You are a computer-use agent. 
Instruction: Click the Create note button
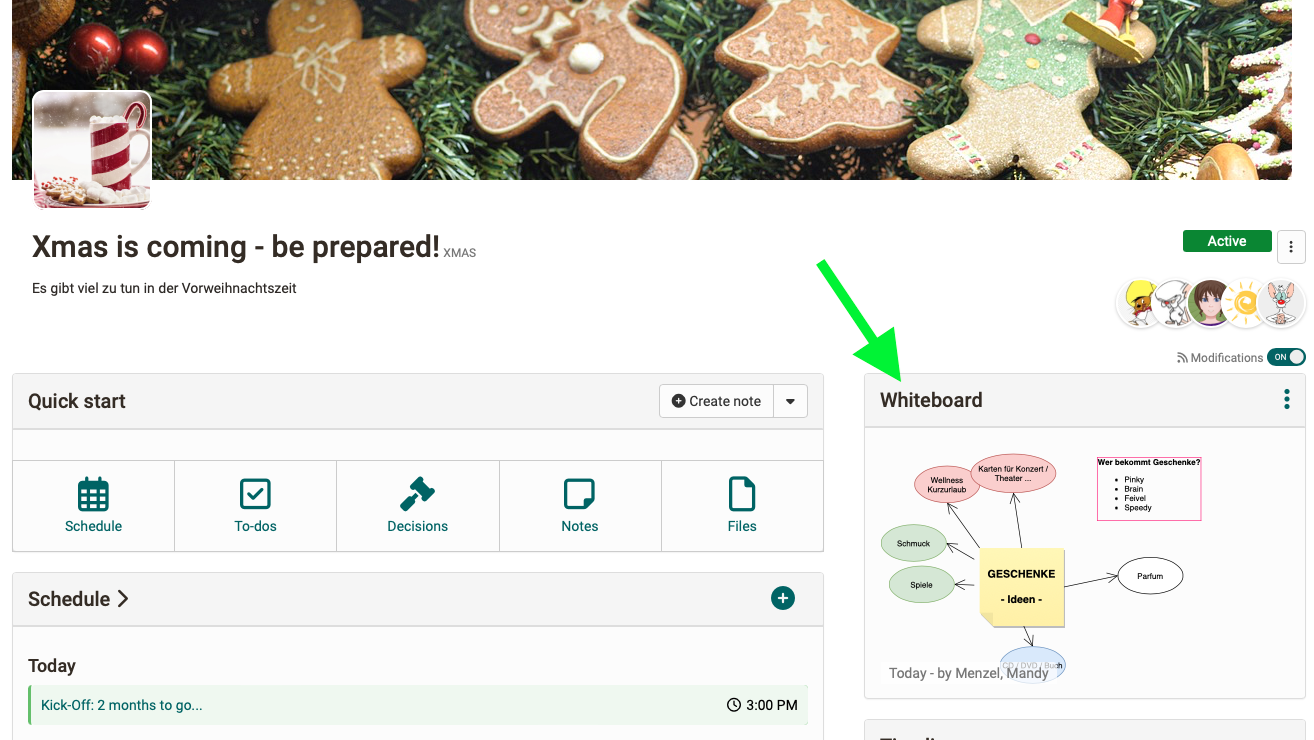pyautogui.click(x=716, y=401)
